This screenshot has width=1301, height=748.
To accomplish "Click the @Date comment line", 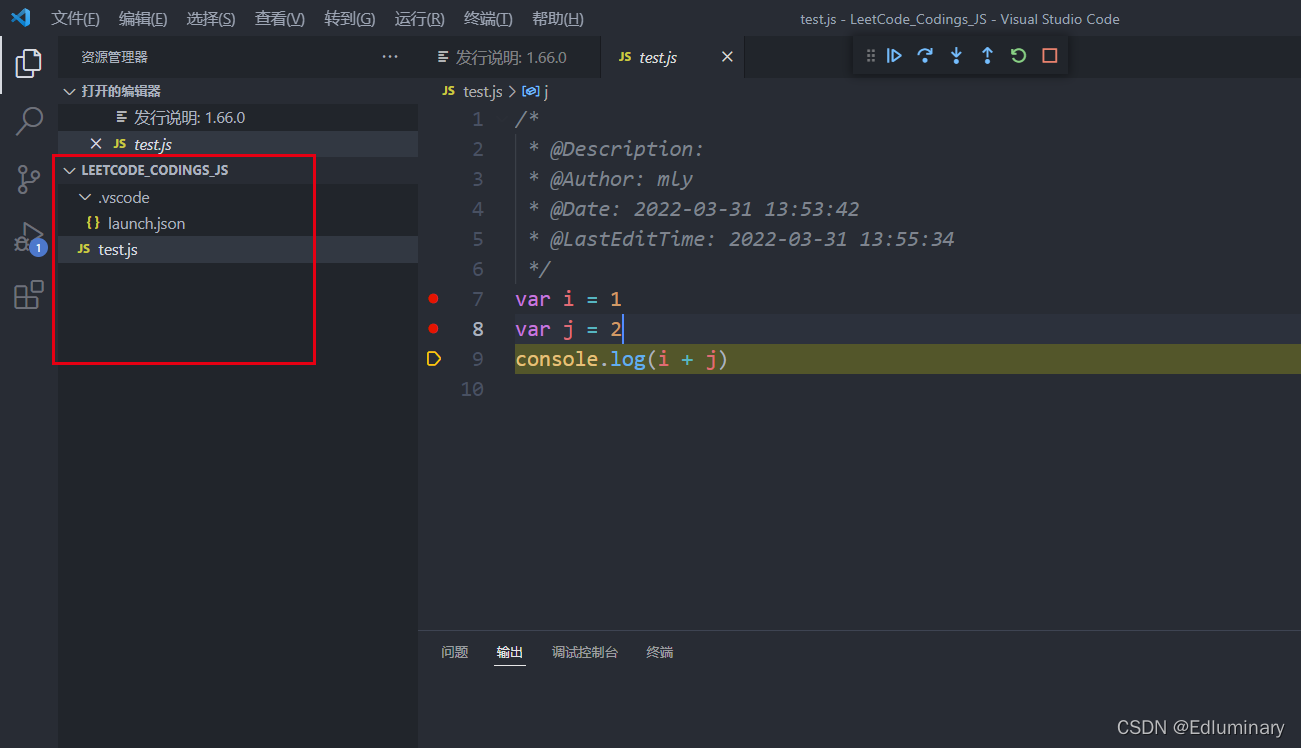I will 693,209.
